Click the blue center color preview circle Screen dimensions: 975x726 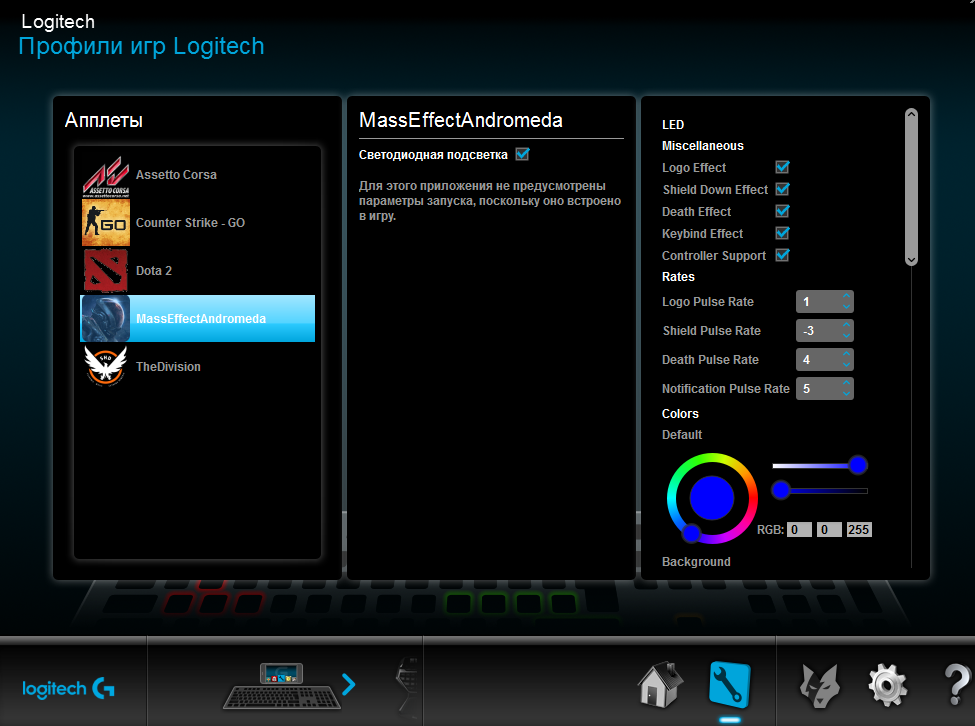pos(712,498)
